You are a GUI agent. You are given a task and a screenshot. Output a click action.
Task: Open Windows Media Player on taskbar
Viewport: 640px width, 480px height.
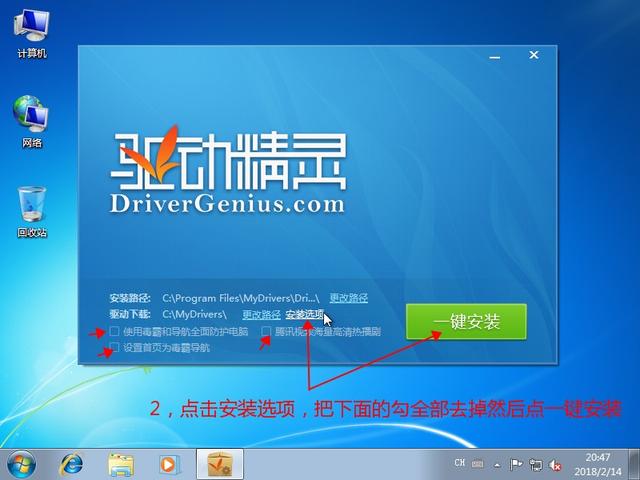tap(169, 464)
